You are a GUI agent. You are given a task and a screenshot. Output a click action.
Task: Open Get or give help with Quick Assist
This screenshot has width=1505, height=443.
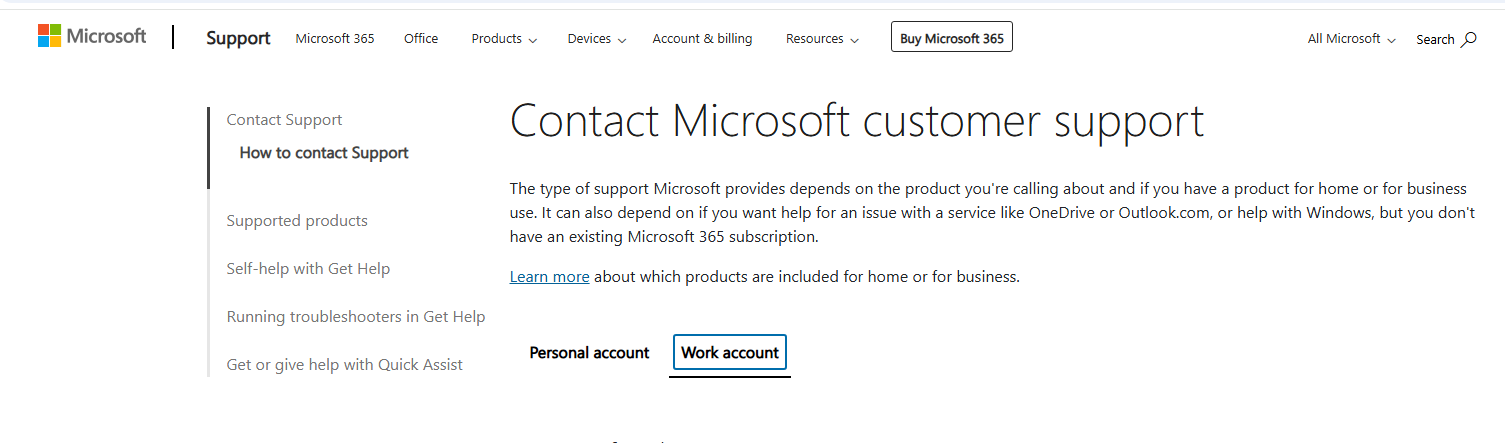(x=345, y=365)
